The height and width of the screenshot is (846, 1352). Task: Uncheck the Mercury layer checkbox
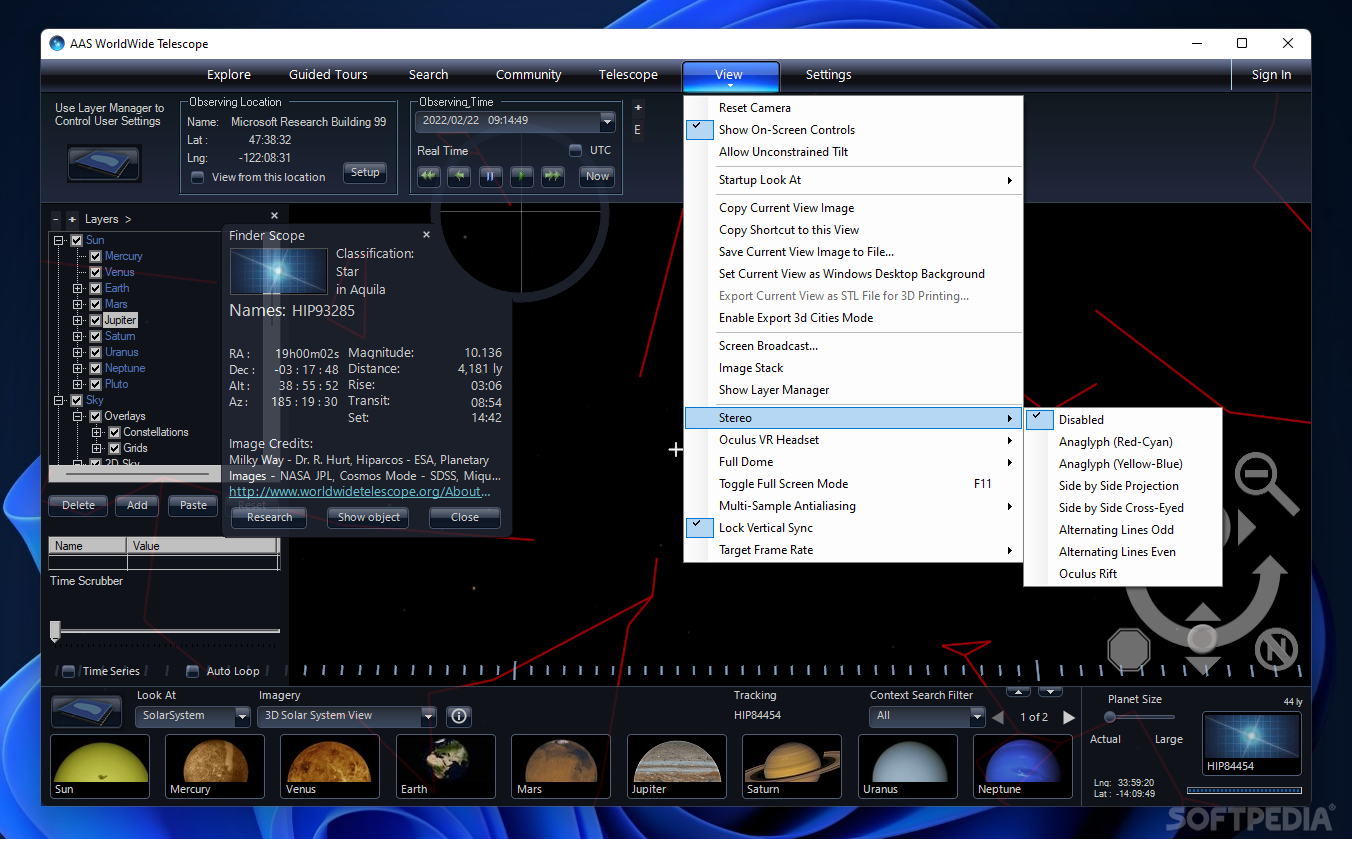tap(96, 256)
